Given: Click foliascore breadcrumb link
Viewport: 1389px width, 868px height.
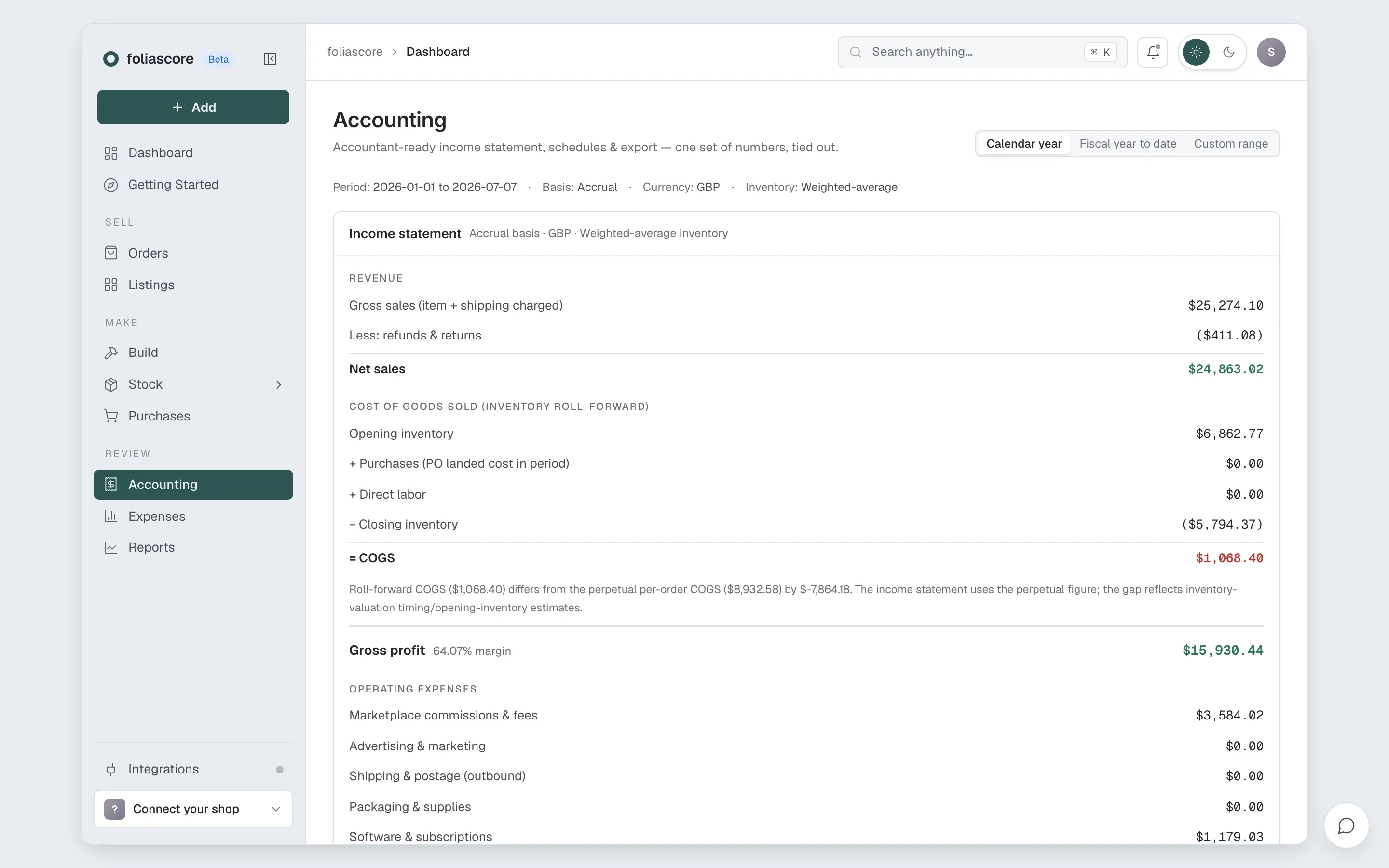Looking at the screenshot, I should [x=354, y=52].
